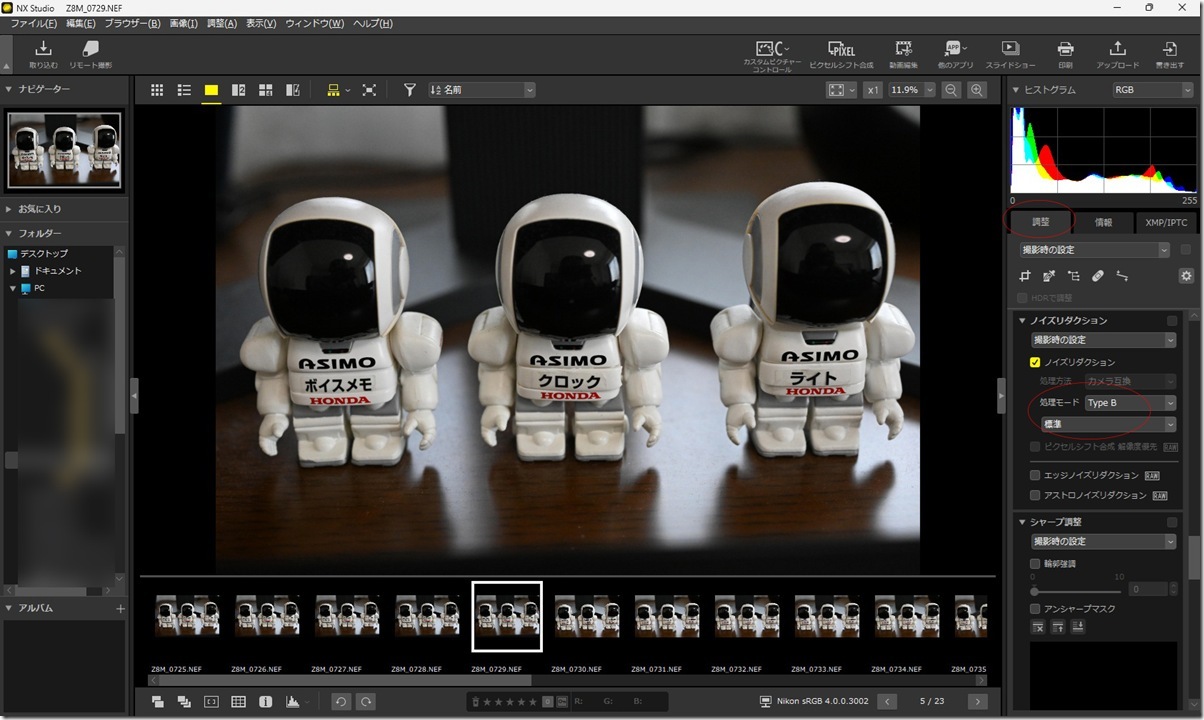Add a new album with plus
Screen dimensions: 1204x720
tap(120, 608)
